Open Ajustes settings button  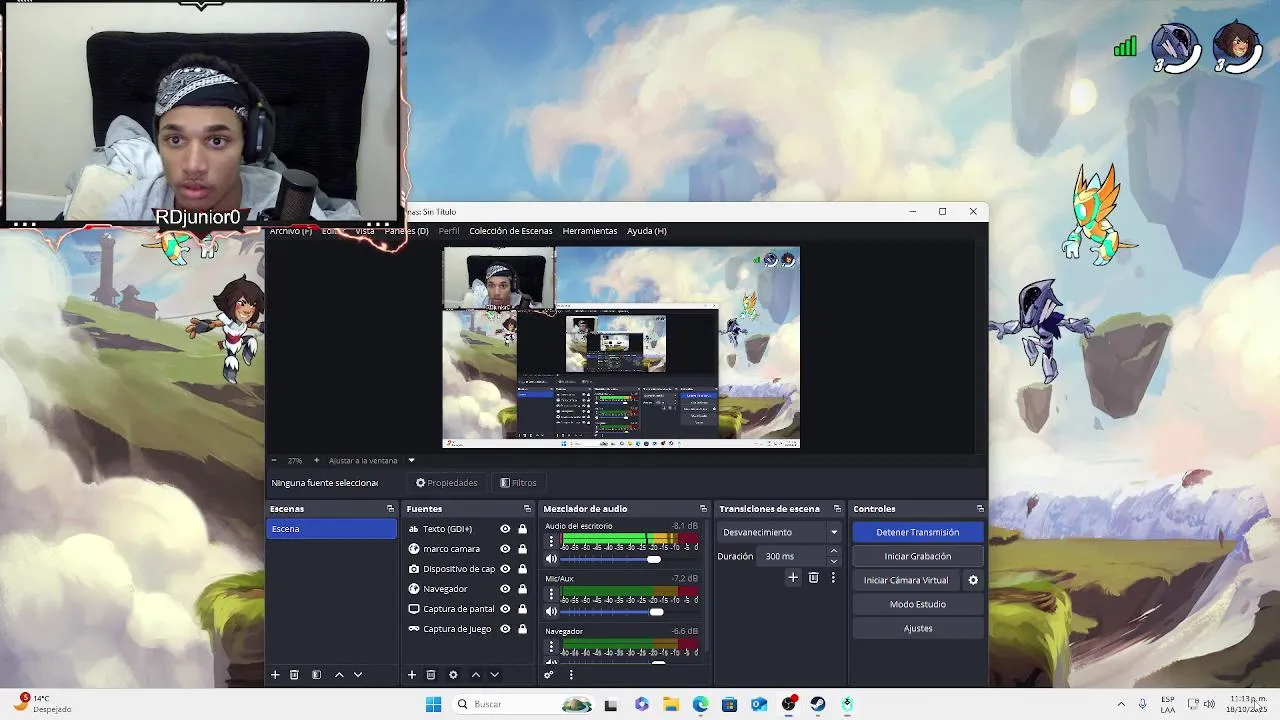pos(918,629)
